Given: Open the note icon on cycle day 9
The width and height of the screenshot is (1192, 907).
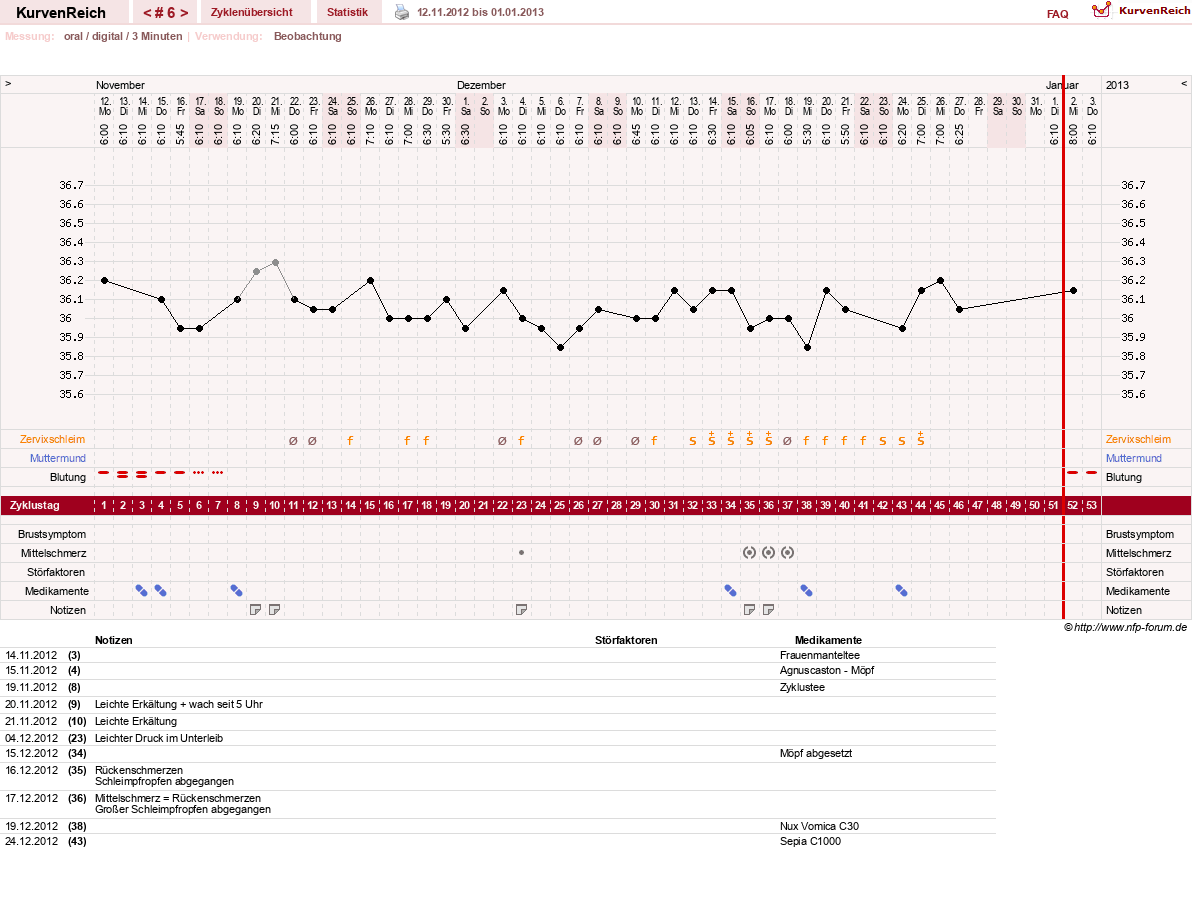Looking at the screenshot, I should coord(255,610).
